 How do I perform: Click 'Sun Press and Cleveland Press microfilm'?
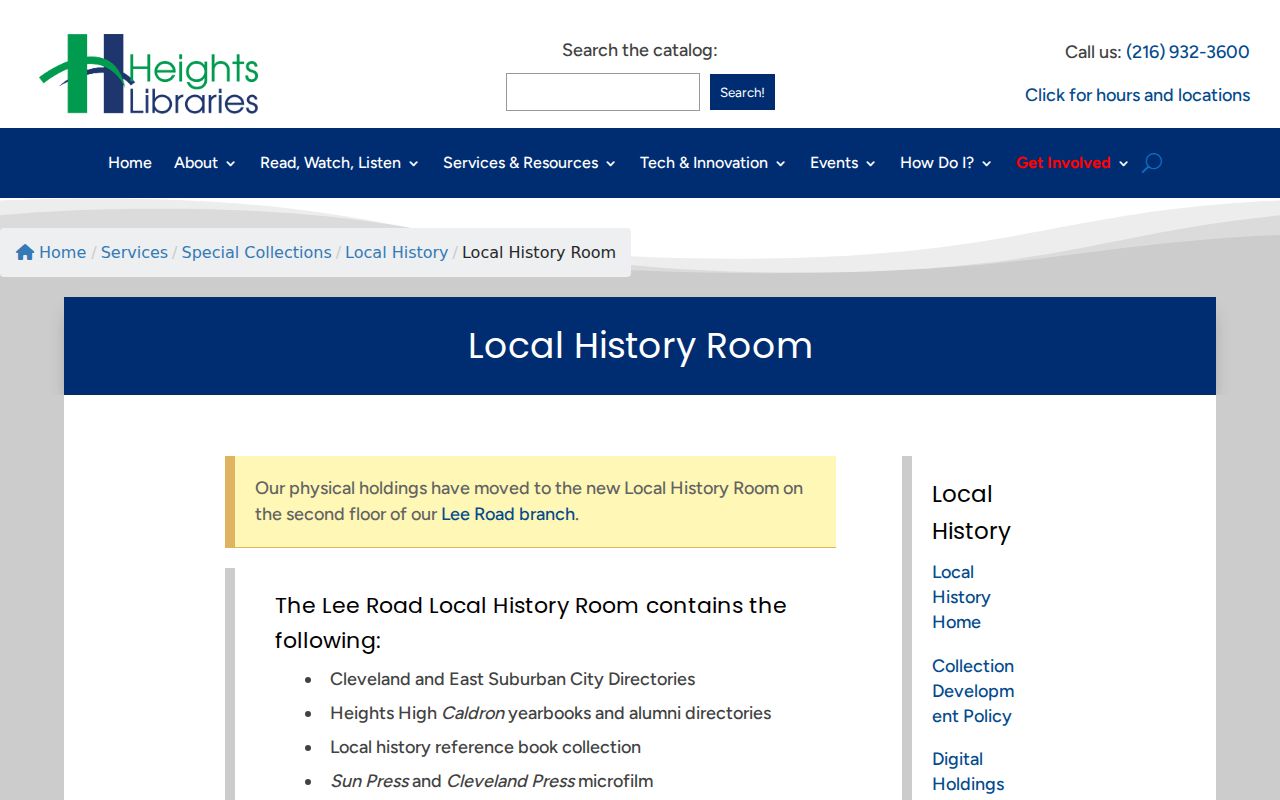(491, 781)
